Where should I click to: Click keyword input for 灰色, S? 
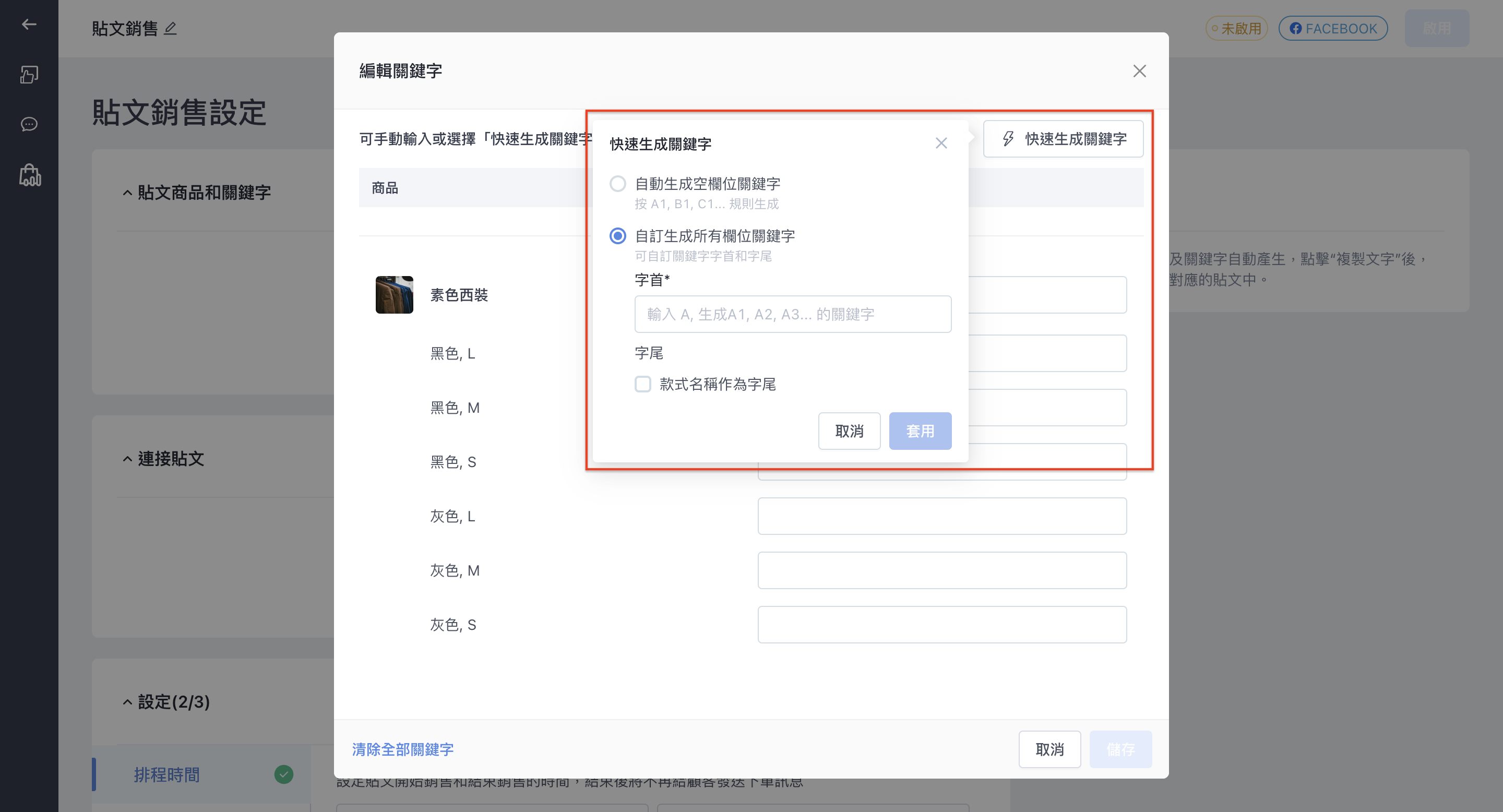pos(941,624)
